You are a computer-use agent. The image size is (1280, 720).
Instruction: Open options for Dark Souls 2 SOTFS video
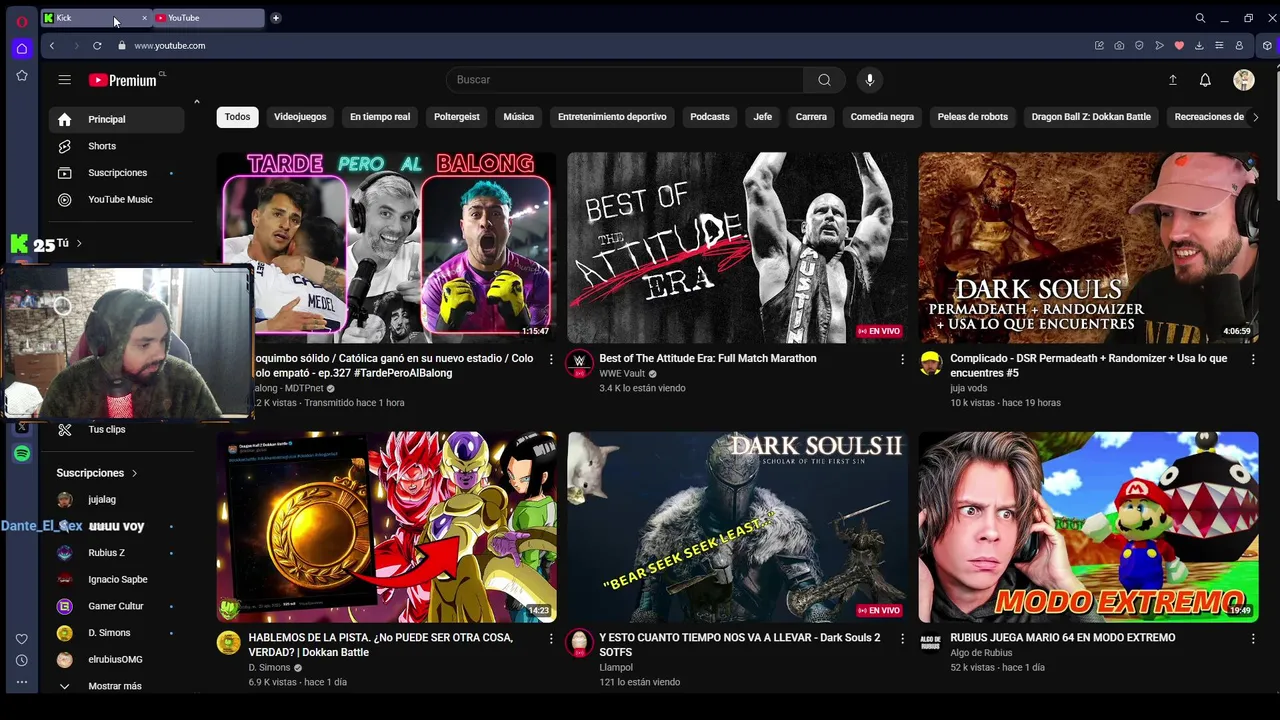pyautogui.click(x=902, y=638)
